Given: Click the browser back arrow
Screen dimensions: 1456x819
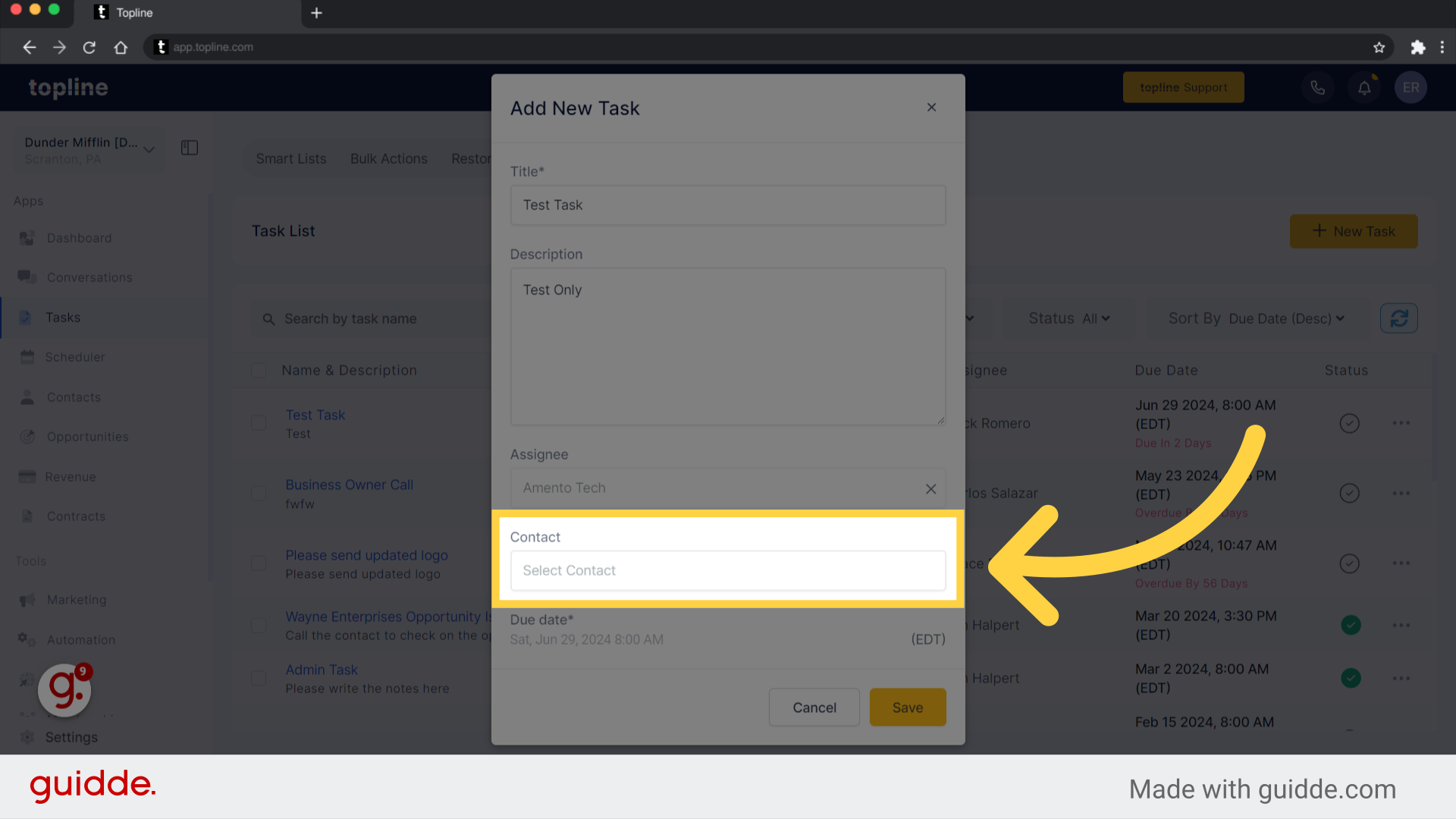Looking at the screenshot, I should [30, 47].
